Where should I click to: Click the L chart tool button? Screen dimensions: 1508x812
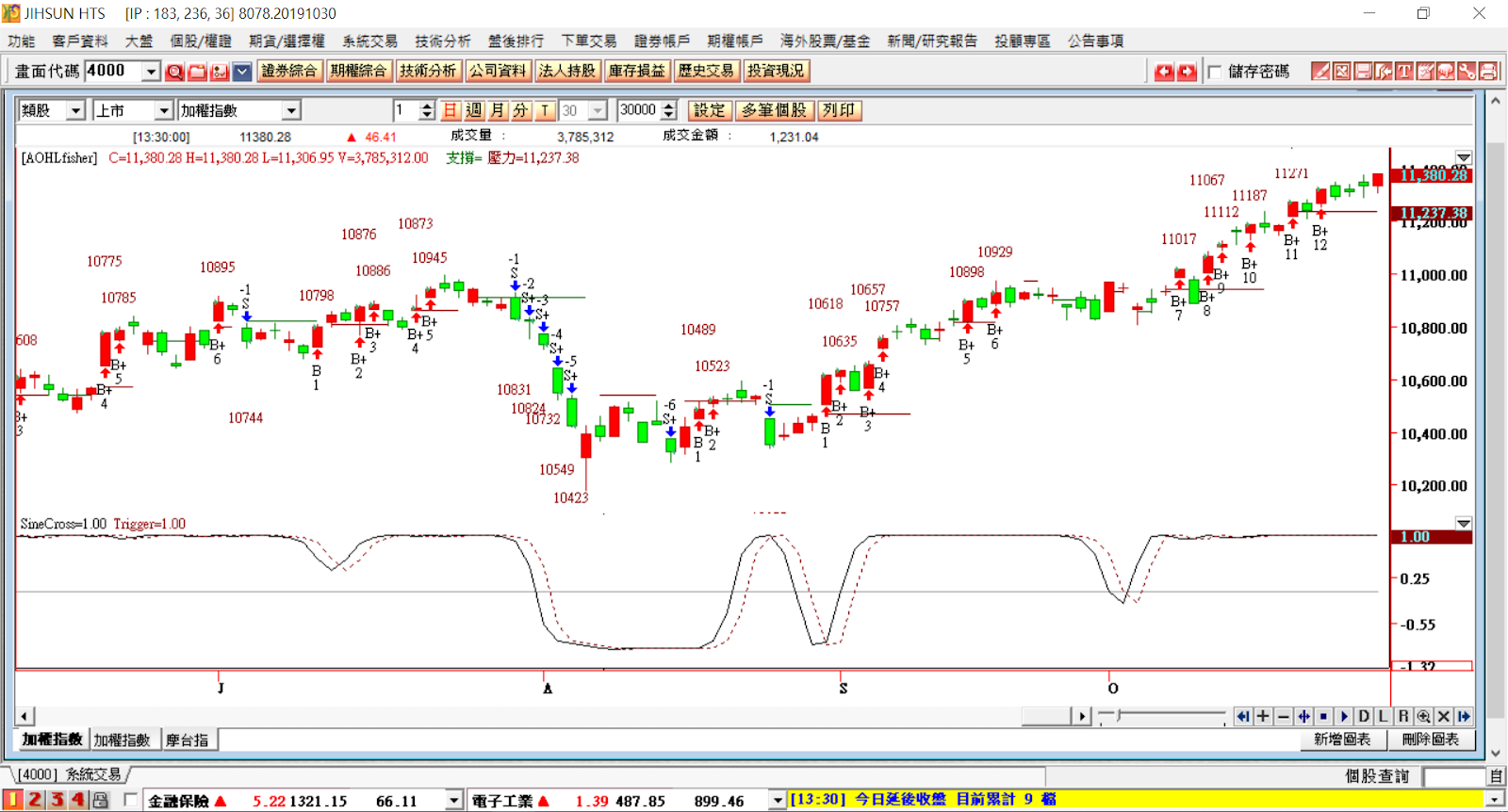[1384, 717]
